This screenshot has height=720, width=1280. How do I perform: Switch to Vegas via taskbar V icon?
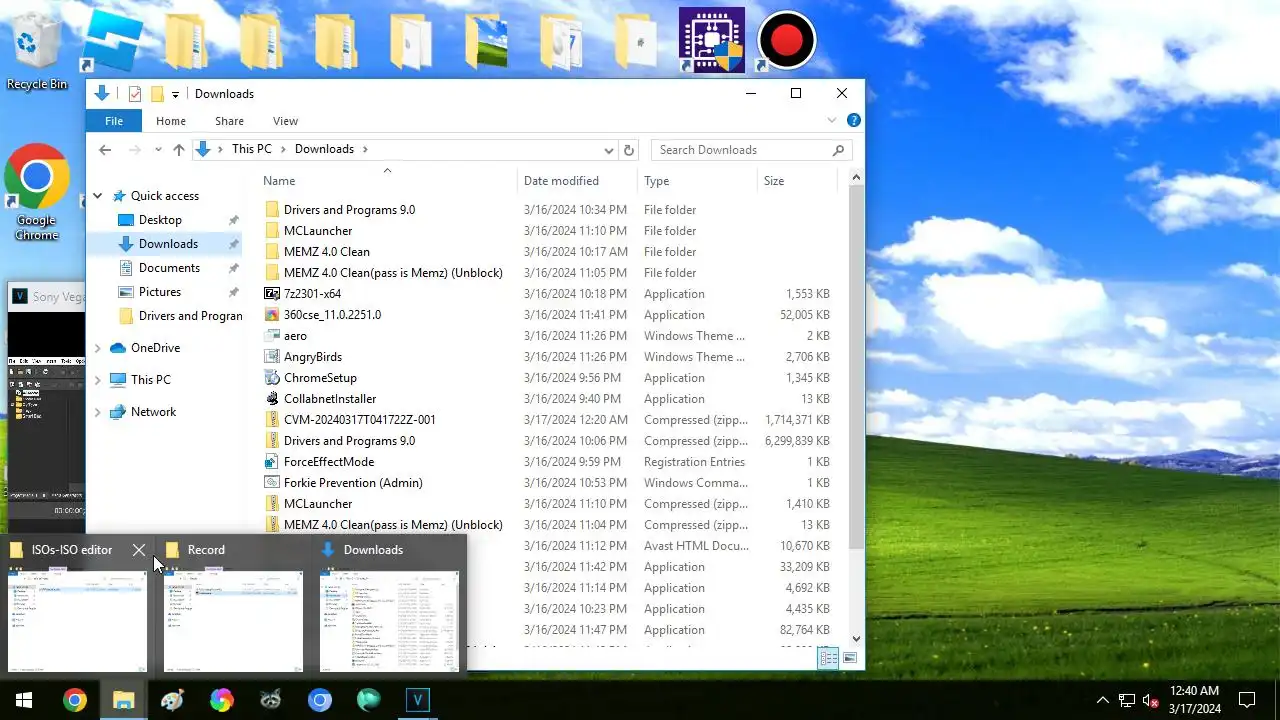[x=417, y=700]
